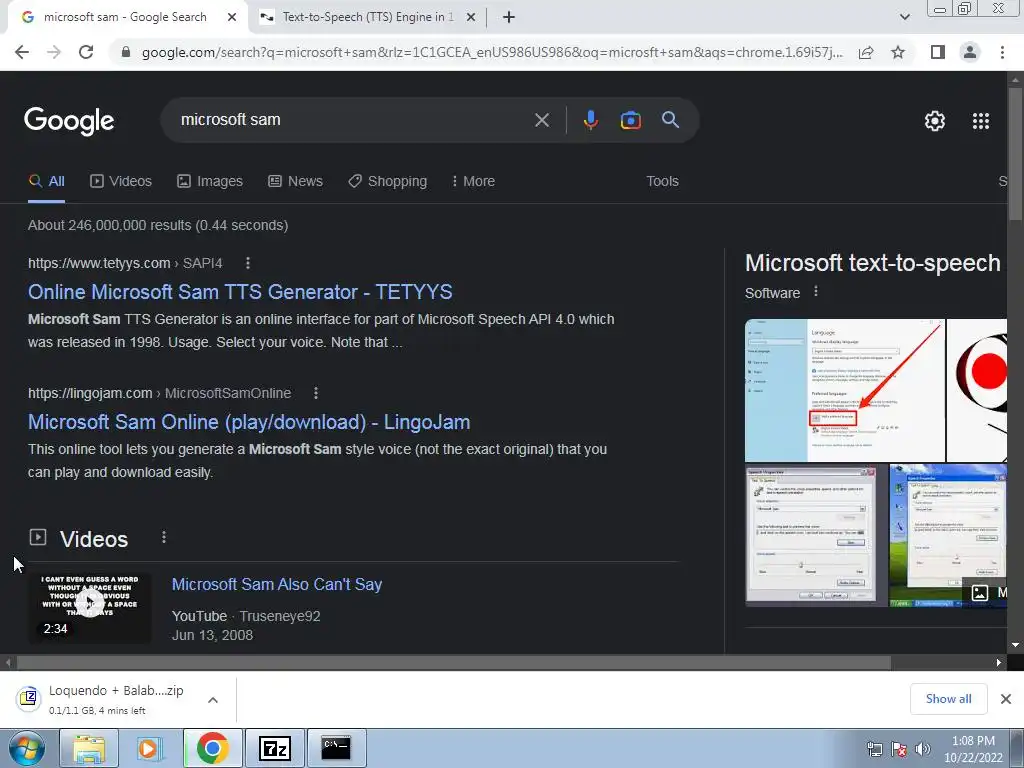Clear the search box with the X
Image resolution: width=1024 pixels, height=768 pixels.
pyautogui.click(x=541, y=120)
